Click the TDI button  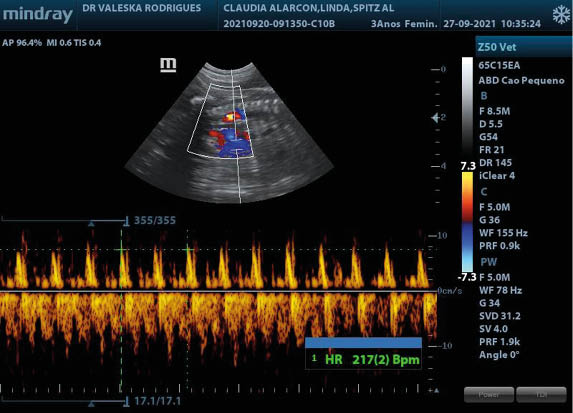[x=542, y=395]
